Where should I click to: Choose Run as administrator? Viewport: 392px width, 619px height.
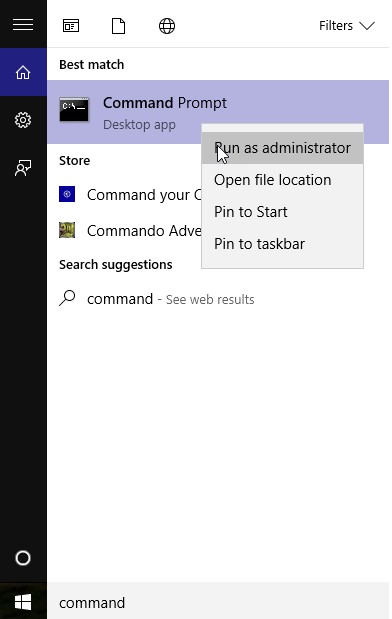click(x=282, y=148)
